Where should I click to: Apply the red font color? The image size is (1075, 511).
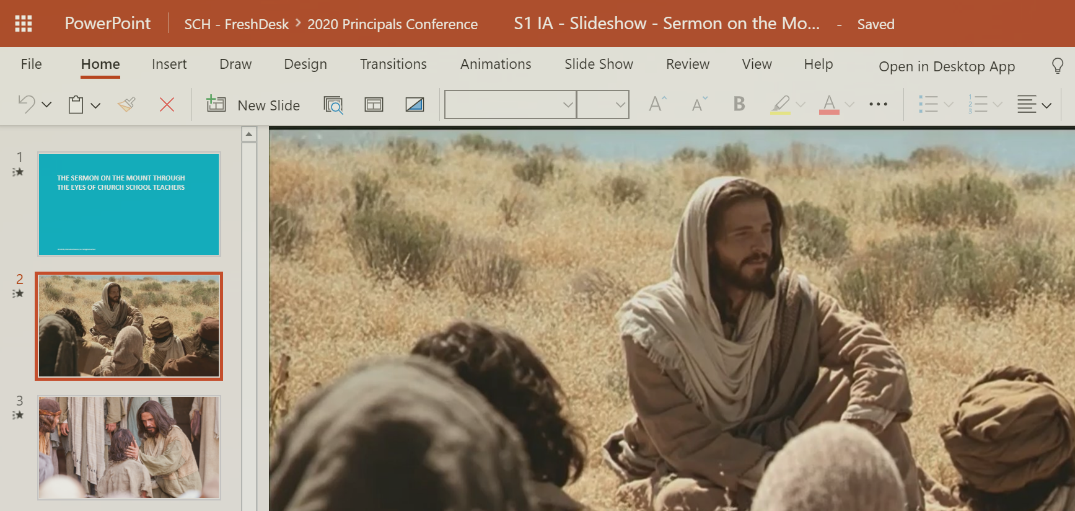829,105
